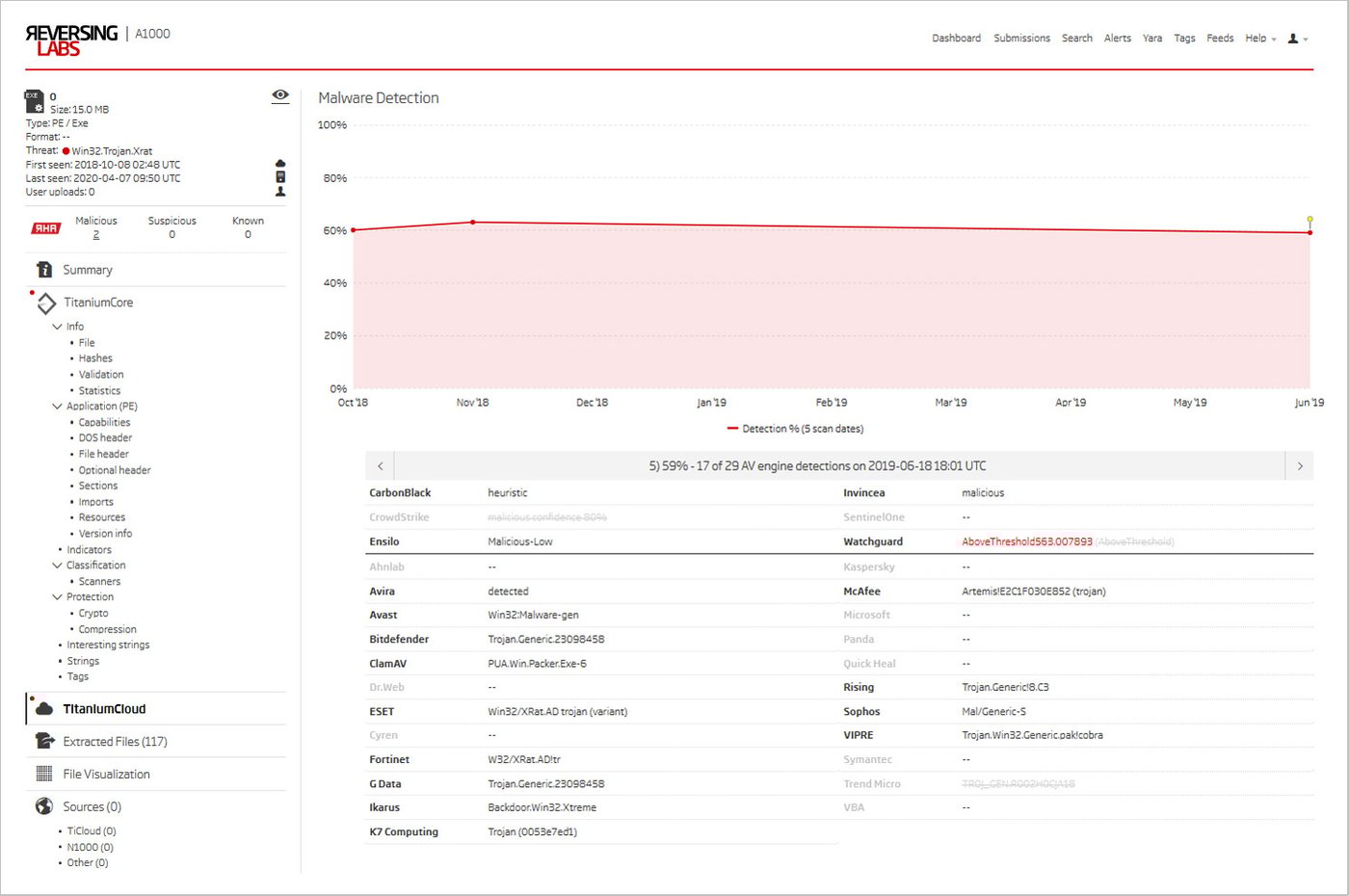Collapse the Application (PE) section
The width and height of the screenshot is (1349, 896).
(x=57, y=407)
